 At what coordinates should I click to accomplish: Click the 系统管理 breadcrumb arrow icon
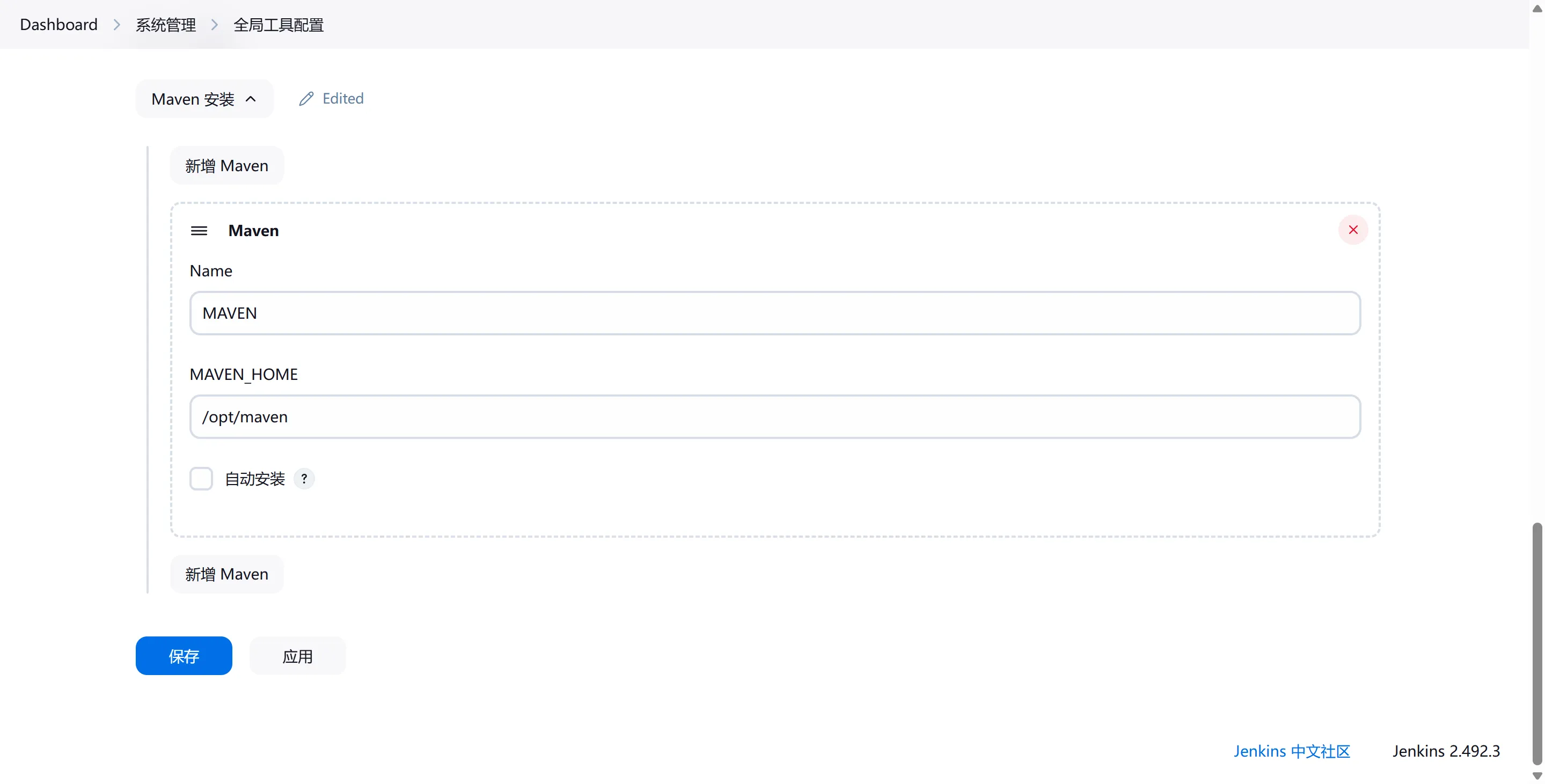point(215,25)
